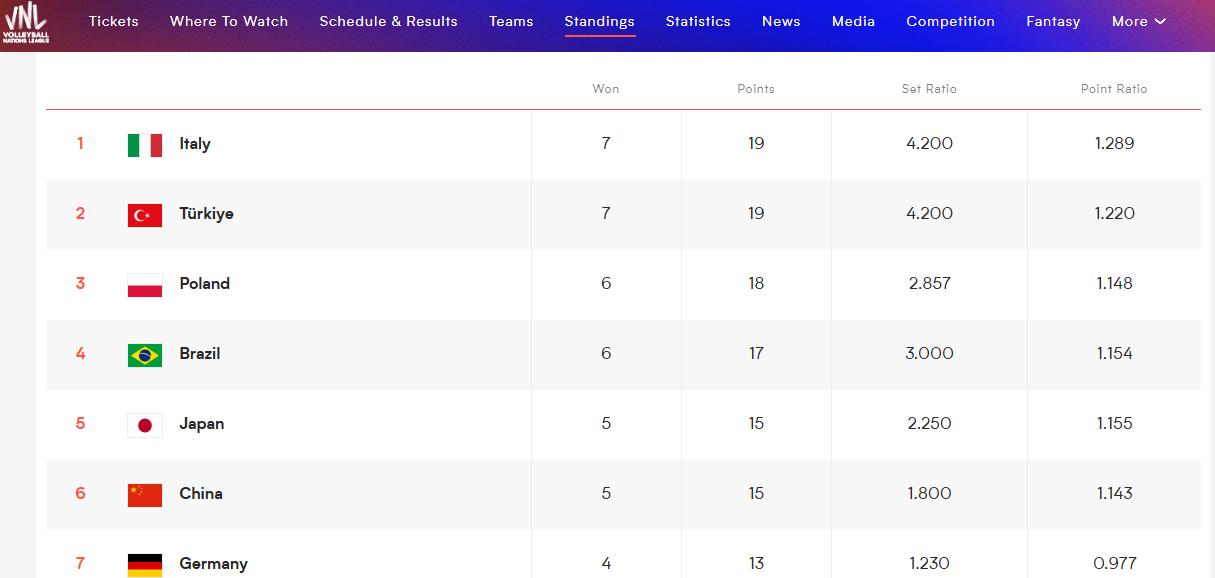
Task: Click the Points column header
Action: coord(756,89)
